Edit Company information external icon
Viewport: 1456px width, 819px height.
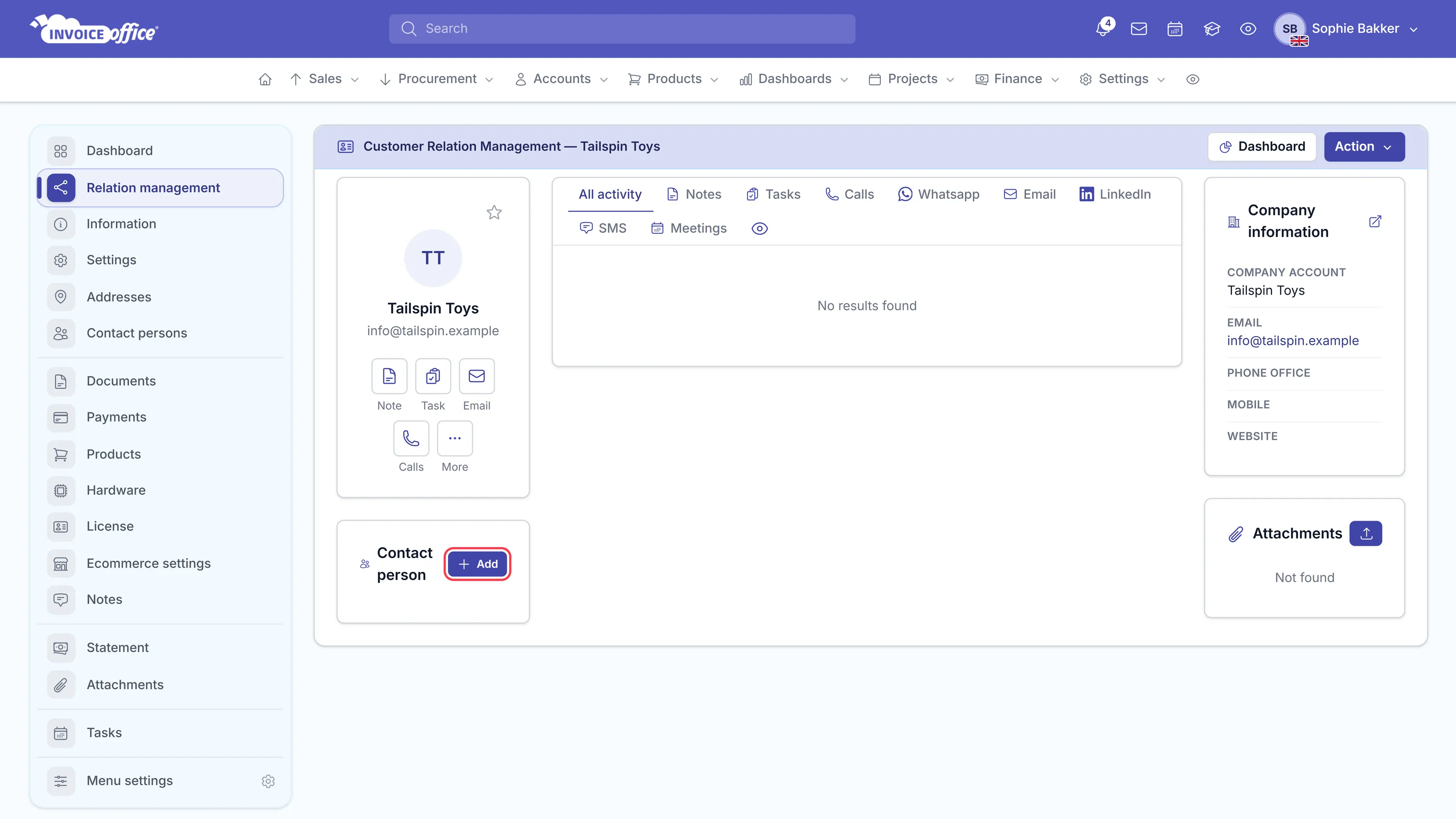(x=1375, y=221)
